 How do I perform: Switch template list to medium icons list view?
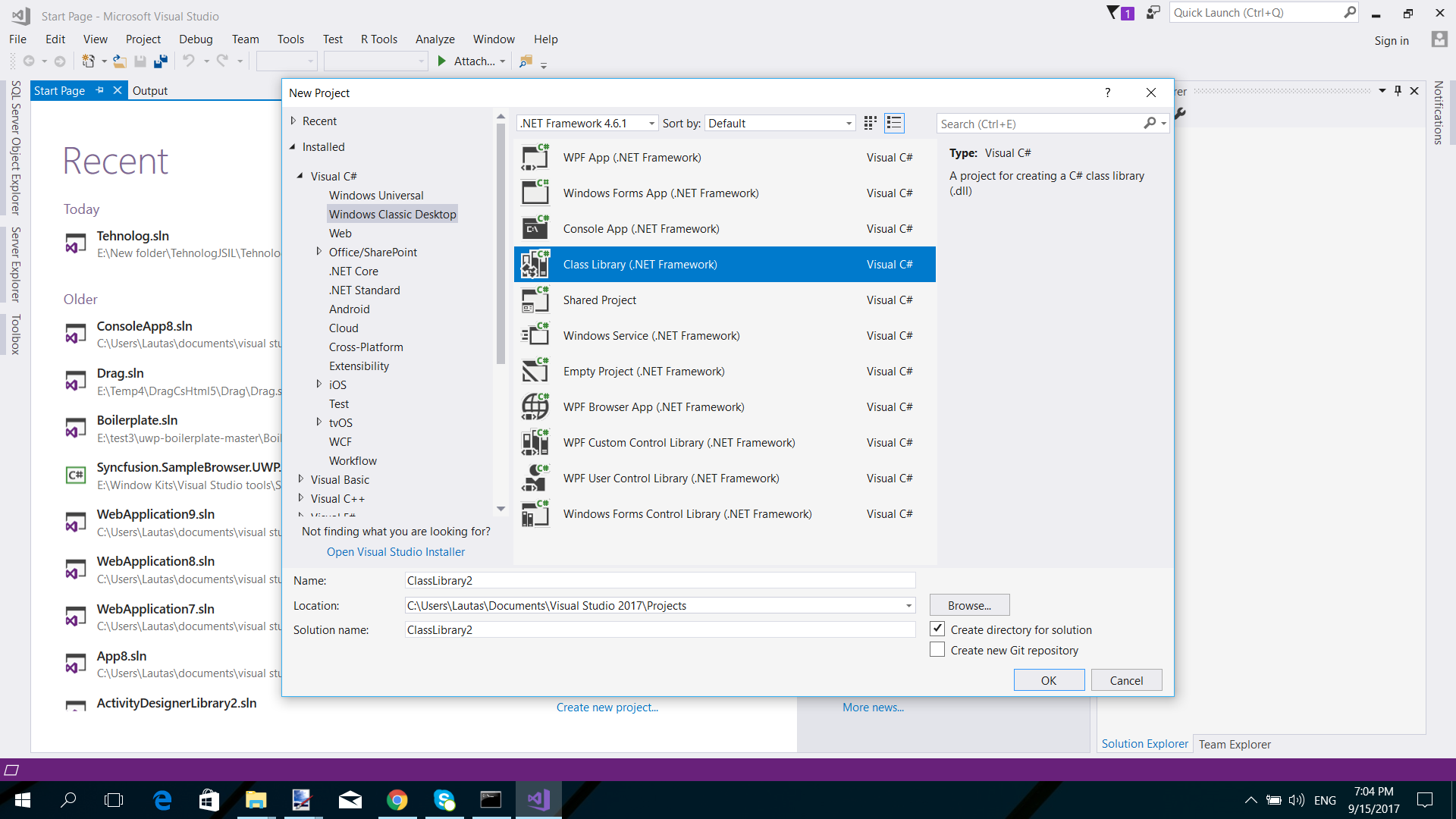click(894, 123)
